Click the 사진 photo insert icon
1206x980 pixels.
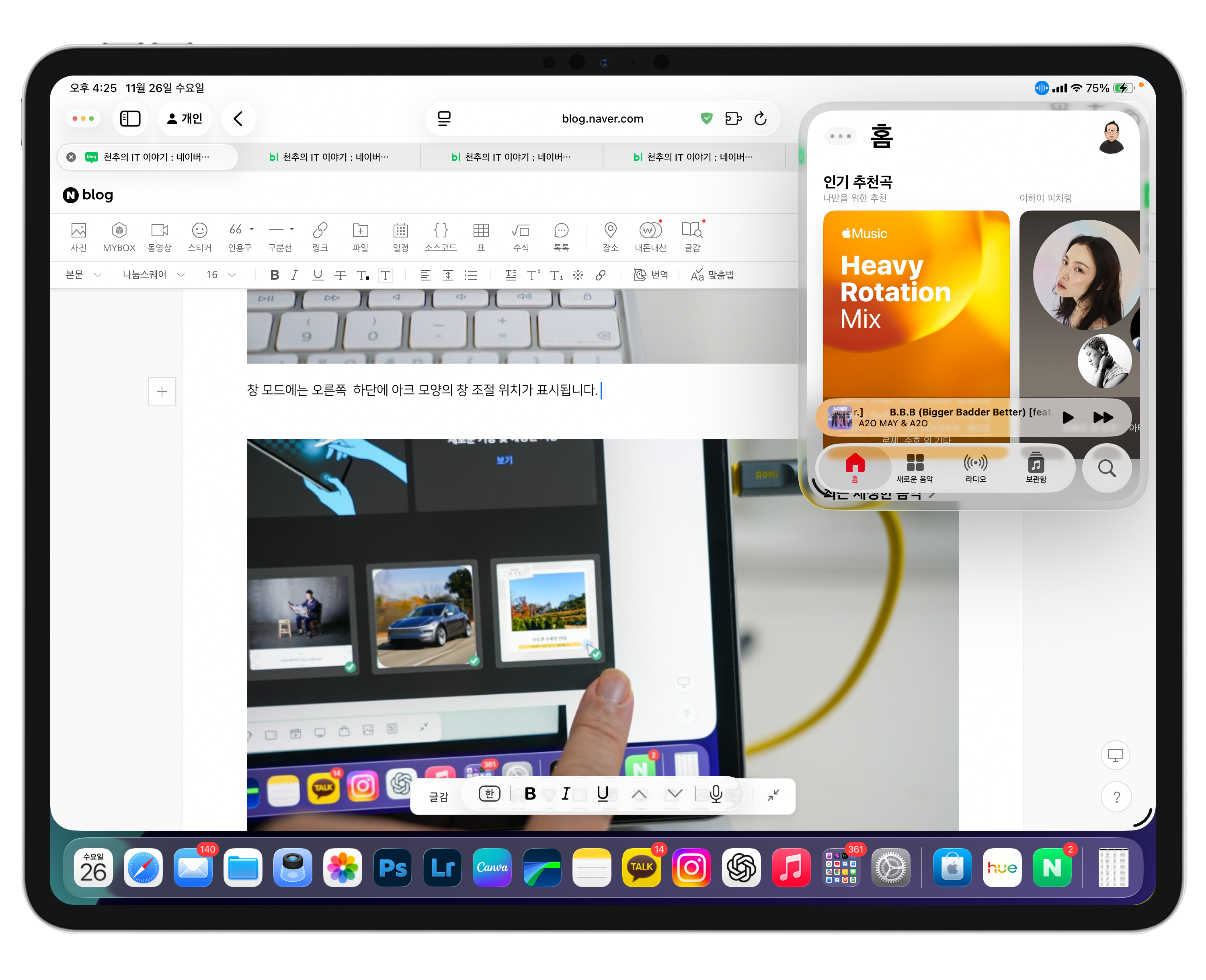pyautogui.click(x=78, y=231)
